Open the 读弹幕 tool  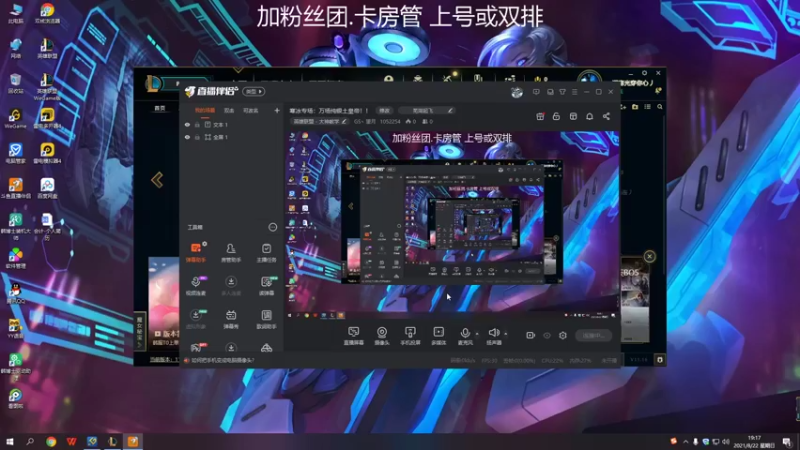(x=266, y=286)
